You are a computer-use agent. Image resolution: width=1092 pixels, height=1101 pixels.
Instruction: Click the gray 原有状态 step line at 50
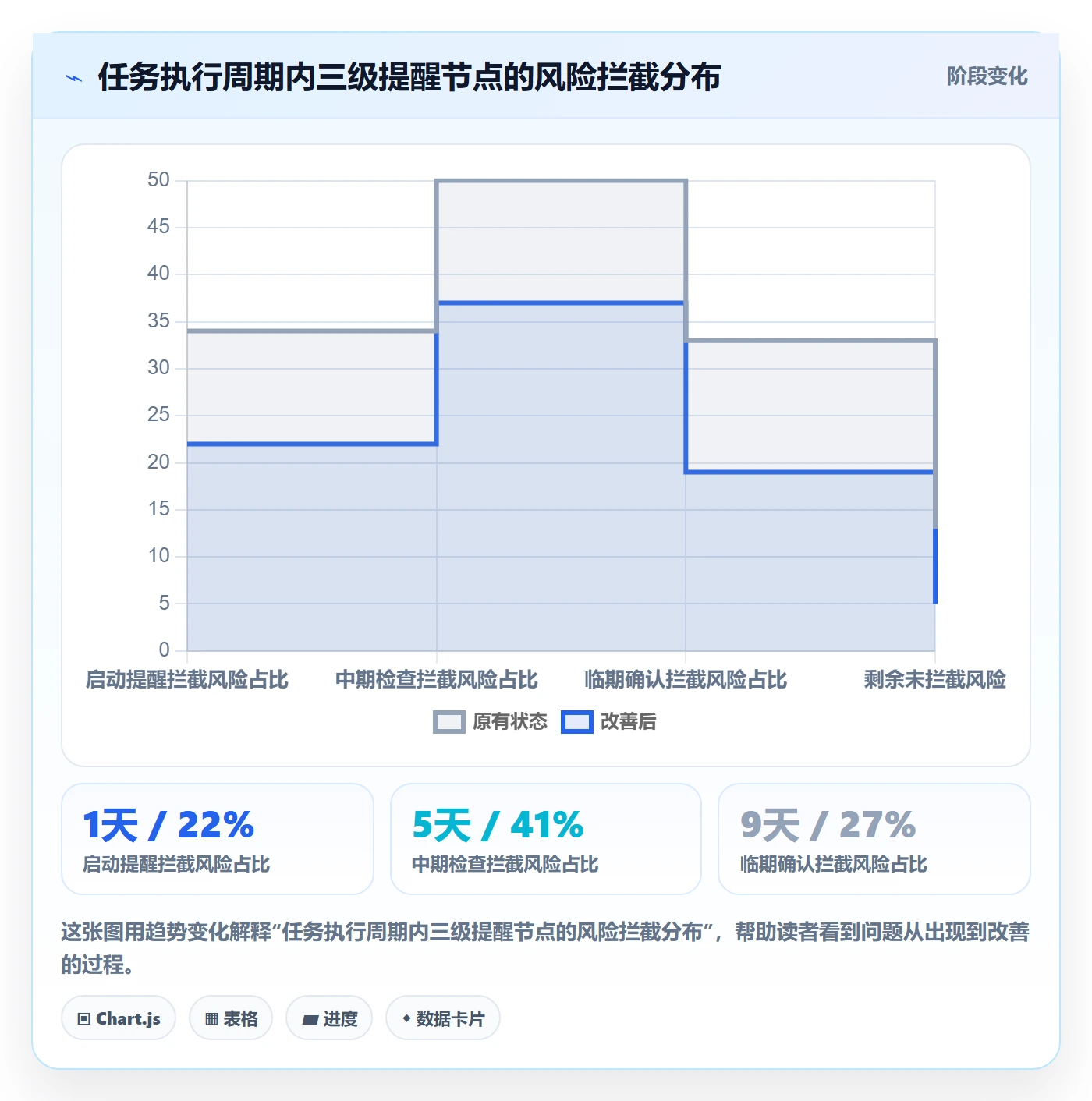(561, 181)
